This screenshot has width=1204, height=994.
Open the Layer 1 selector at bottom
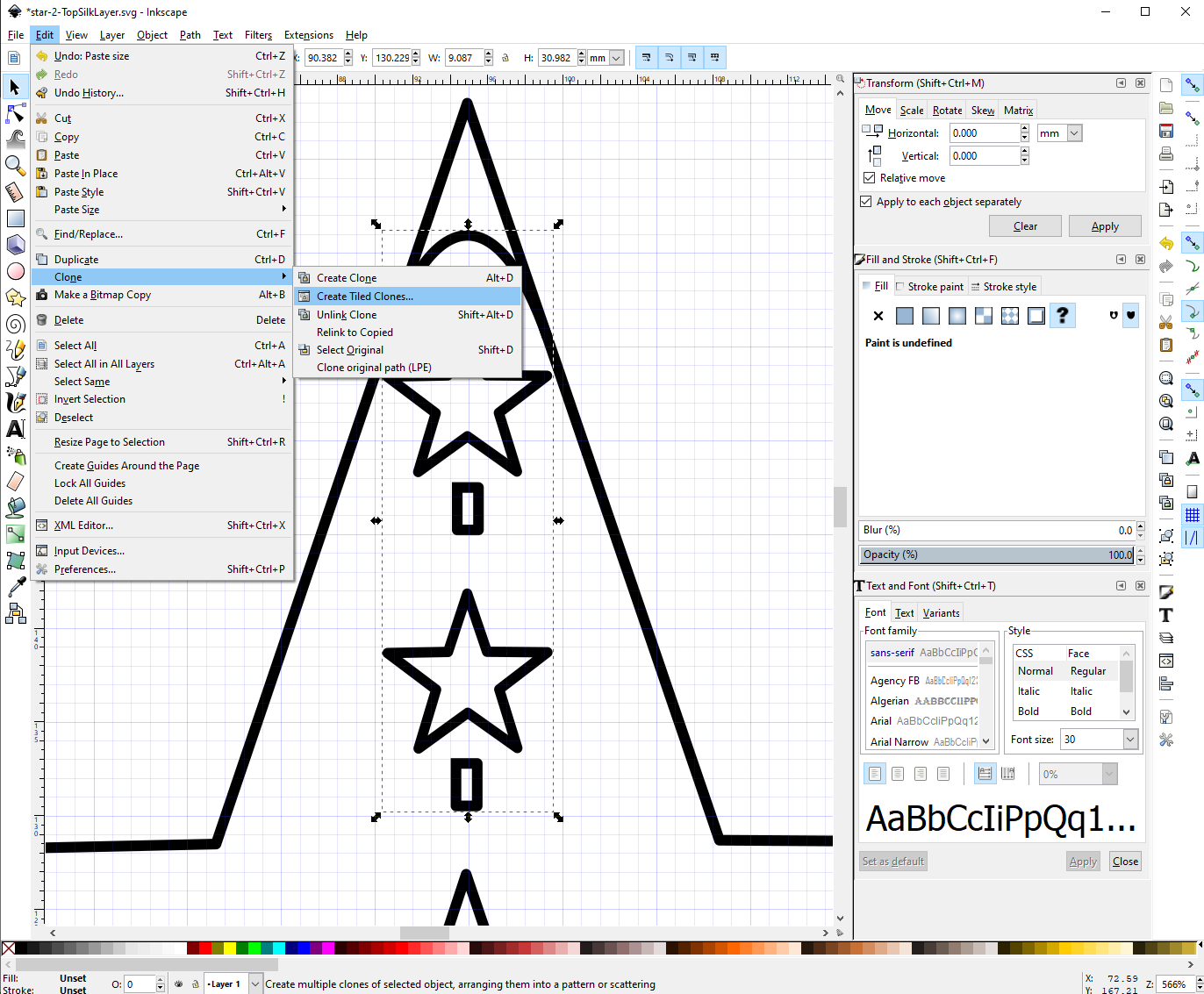click(x=232, y=983)
